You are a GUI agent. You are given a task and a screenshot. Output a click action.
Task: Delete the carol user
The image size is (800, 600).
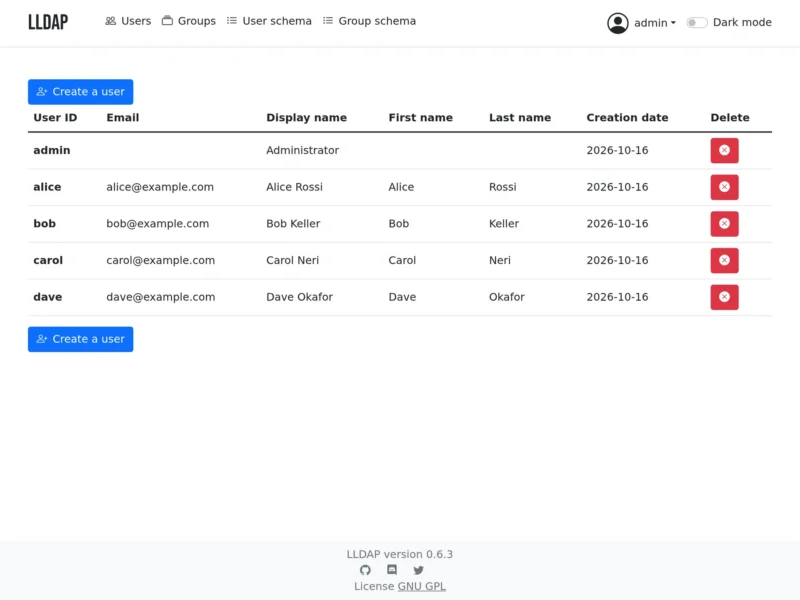[724, 261]
